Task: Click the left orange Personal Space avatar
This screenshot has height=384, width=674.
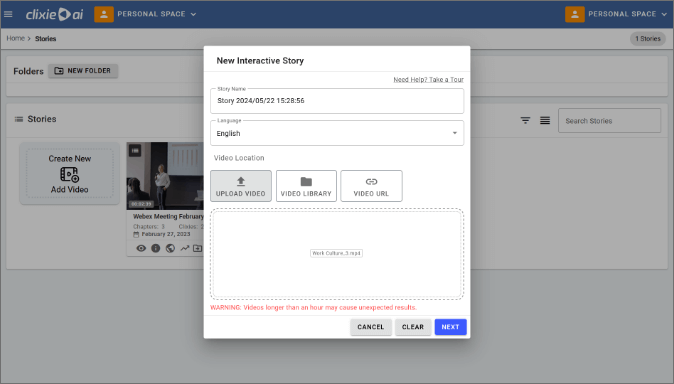Action: pos(104,14)
